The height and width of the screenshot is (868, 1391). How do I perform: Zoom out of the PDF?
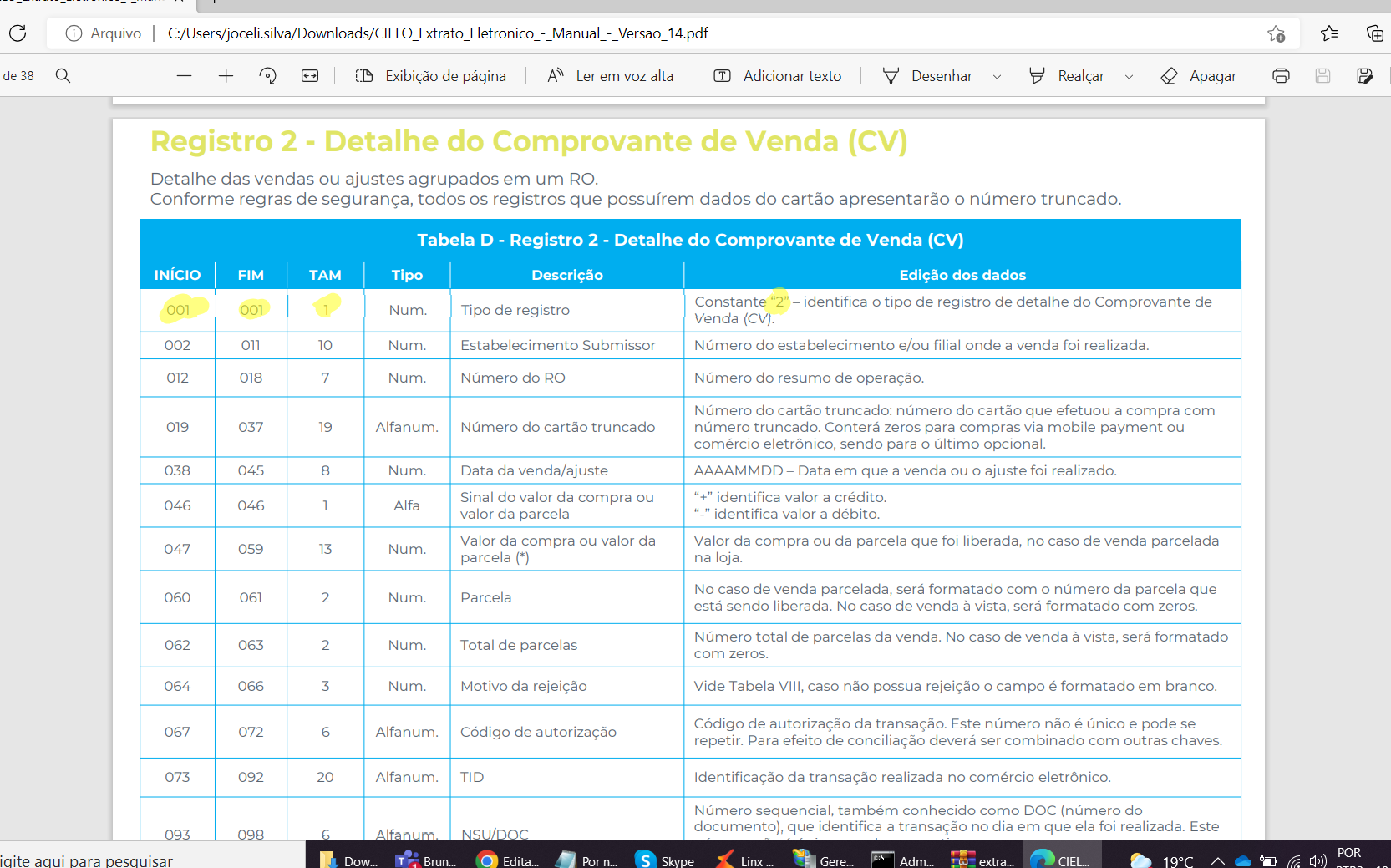coord(185,76)
